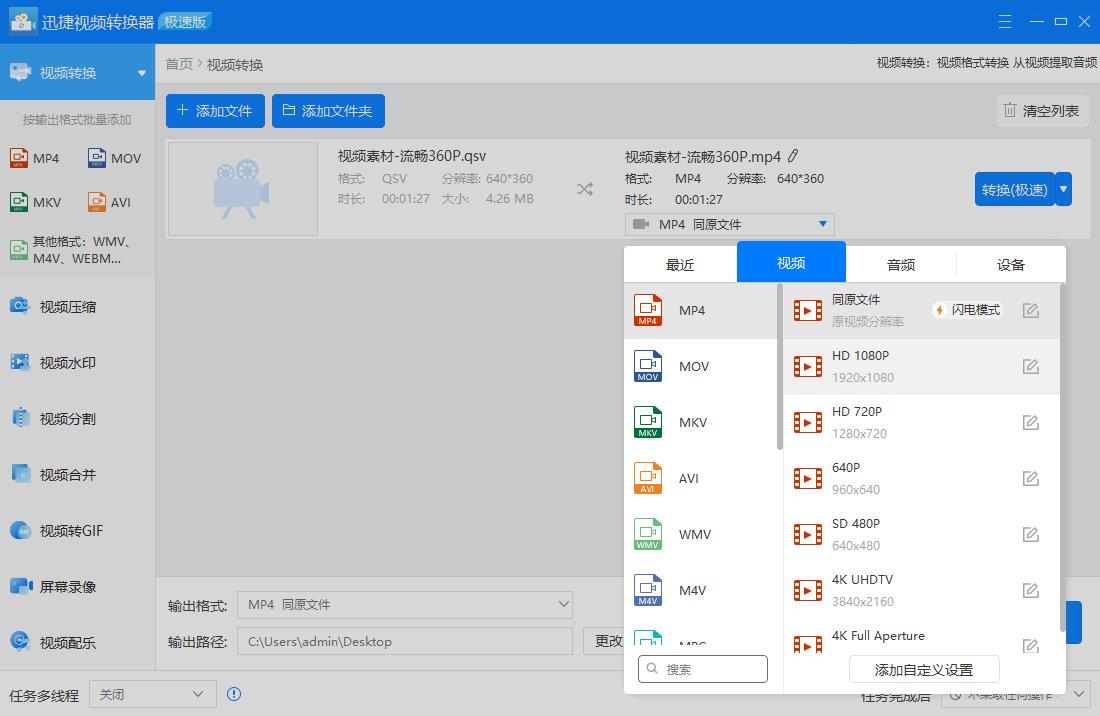Click 添加自定义设置 to create a preset

coord(923,668)
